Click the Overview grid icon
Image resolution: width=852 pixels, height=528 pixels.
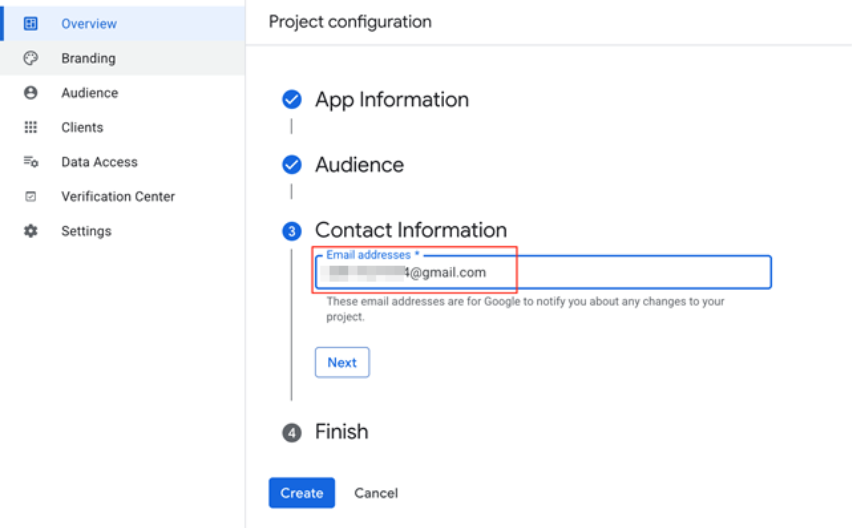click(30, 23)
